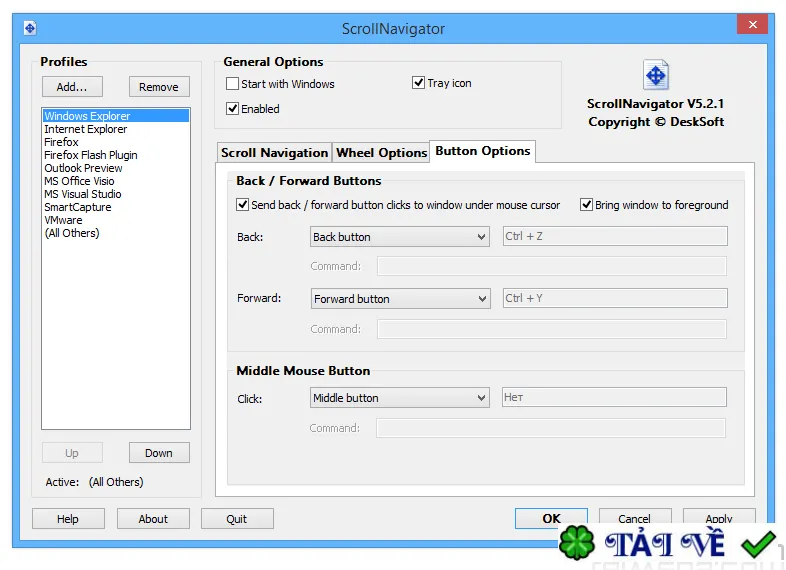This screenshot has width=786, height=570.
Task: Switch to the Wheel Options tab
Action: 381,152
